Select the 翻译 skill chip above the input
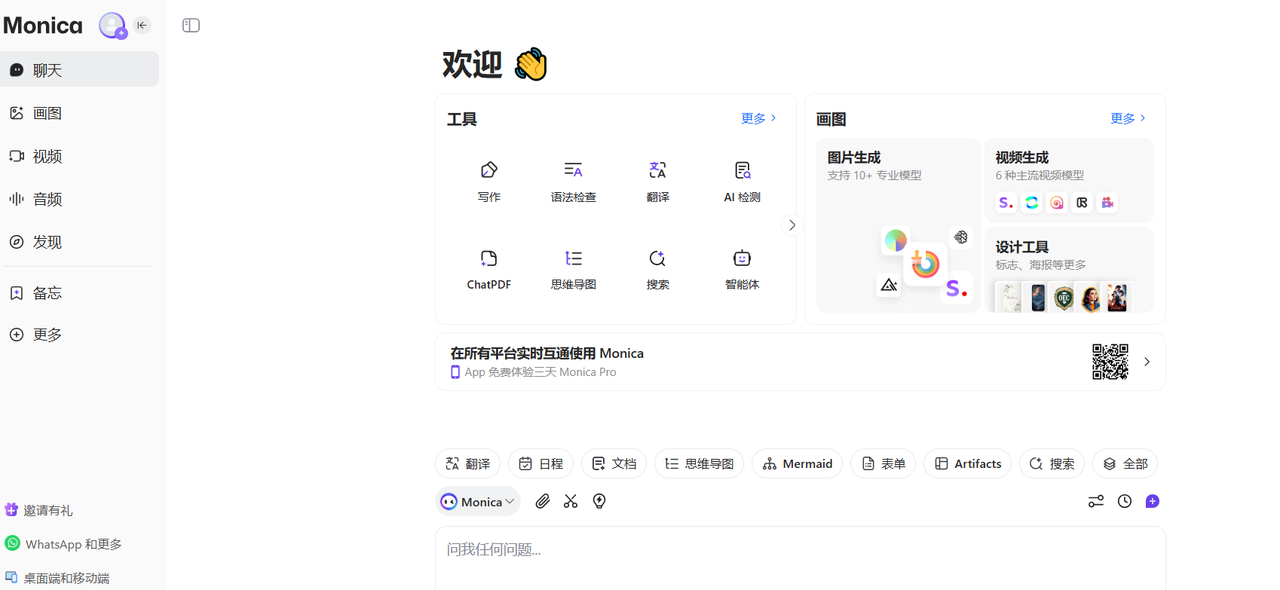The height and width of the screenshot is (590, 1280). pyautogui.click(x=468, y=463)
